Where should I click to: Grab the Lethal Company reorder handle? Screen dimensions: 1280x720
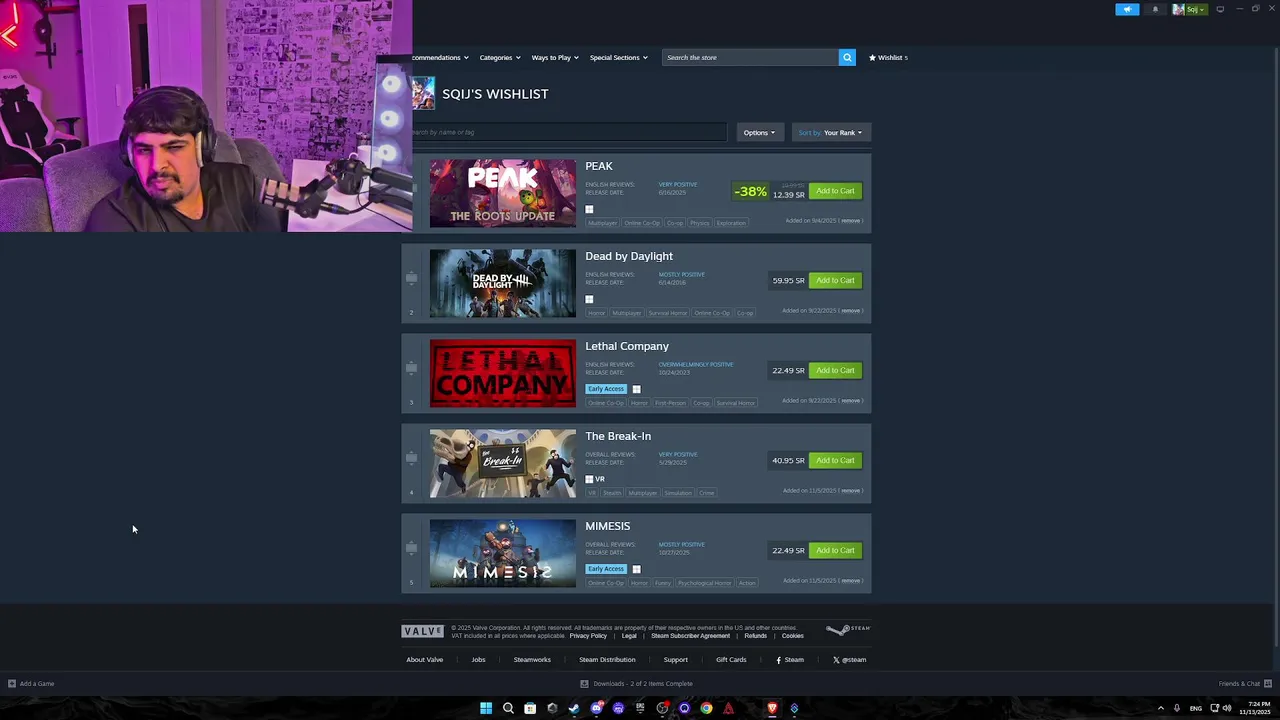click(x=411, y=369)
